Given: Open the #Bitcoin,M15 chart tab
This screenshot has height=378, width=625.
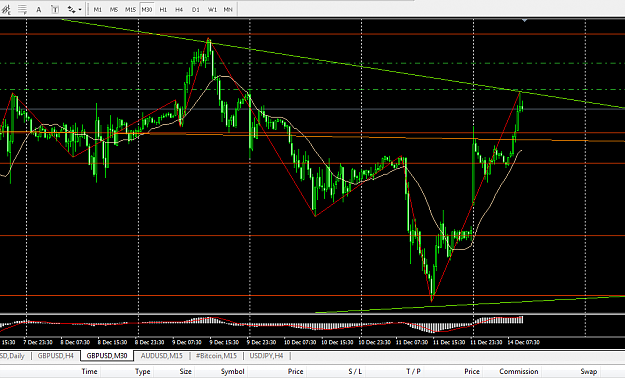Looking at the screenshot, I should 216,356.
